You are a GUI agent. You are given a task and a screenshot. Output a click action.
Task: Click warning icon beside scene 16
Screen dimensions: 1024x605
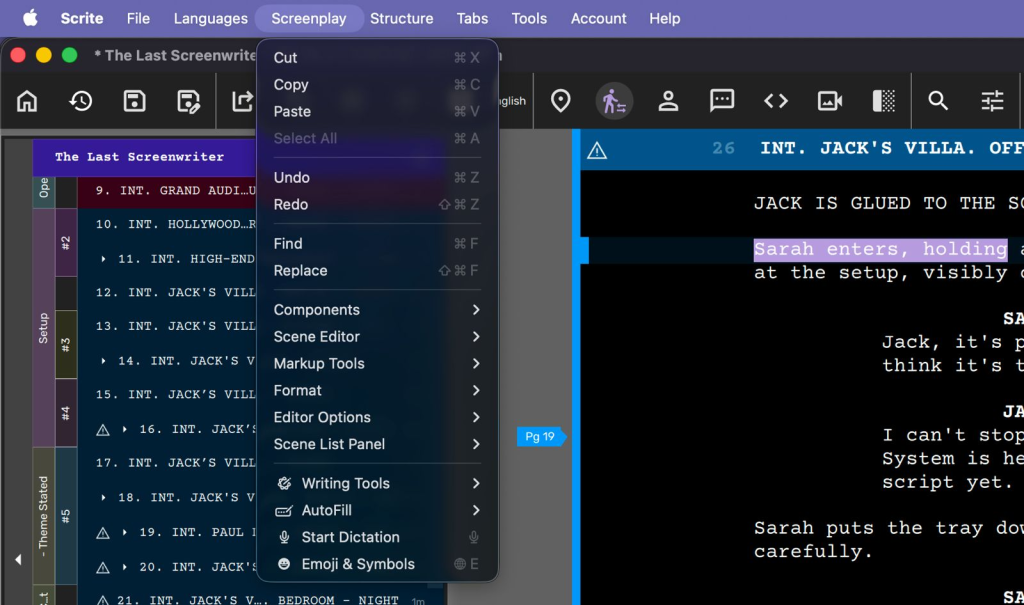103,430
